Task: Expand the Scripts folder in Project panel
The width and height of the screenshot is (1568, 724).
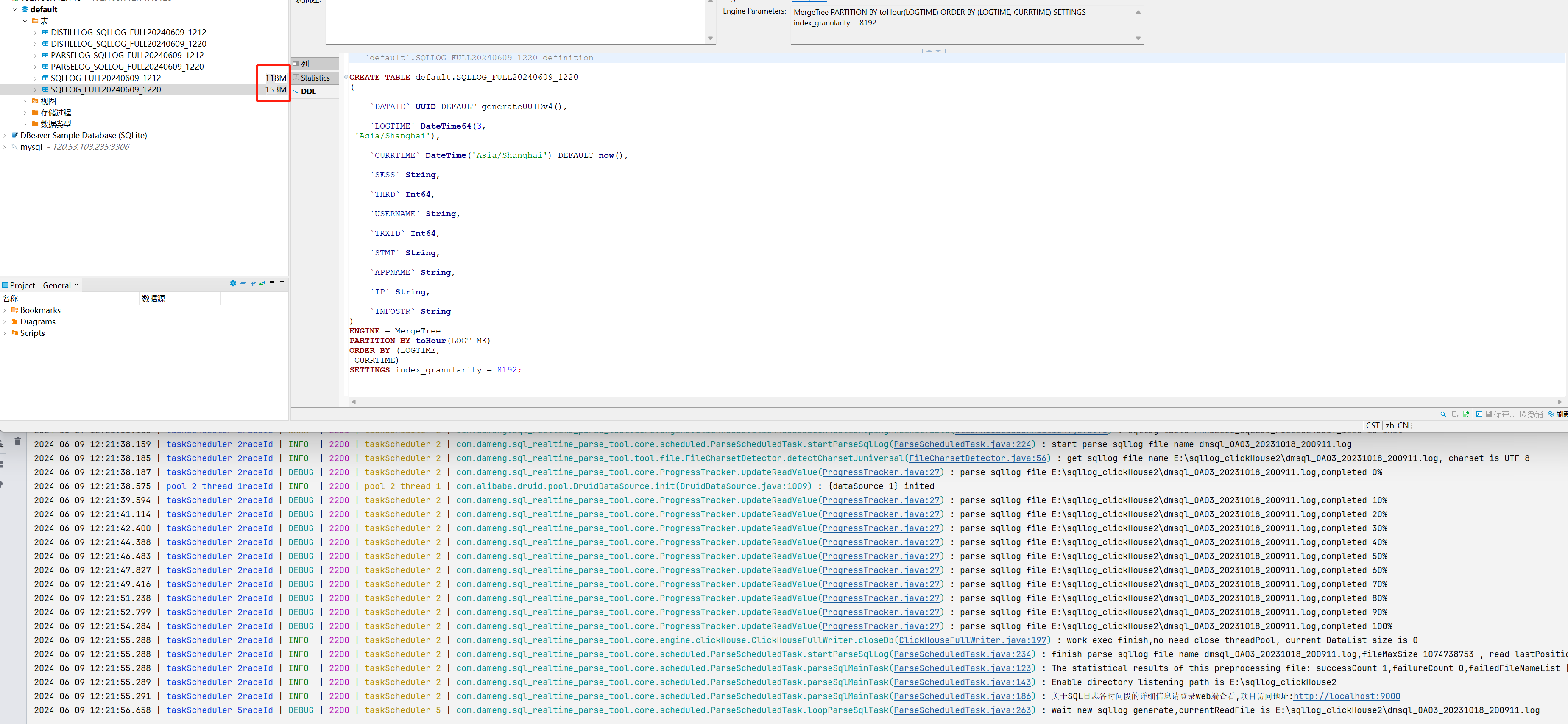Action: 5,333
